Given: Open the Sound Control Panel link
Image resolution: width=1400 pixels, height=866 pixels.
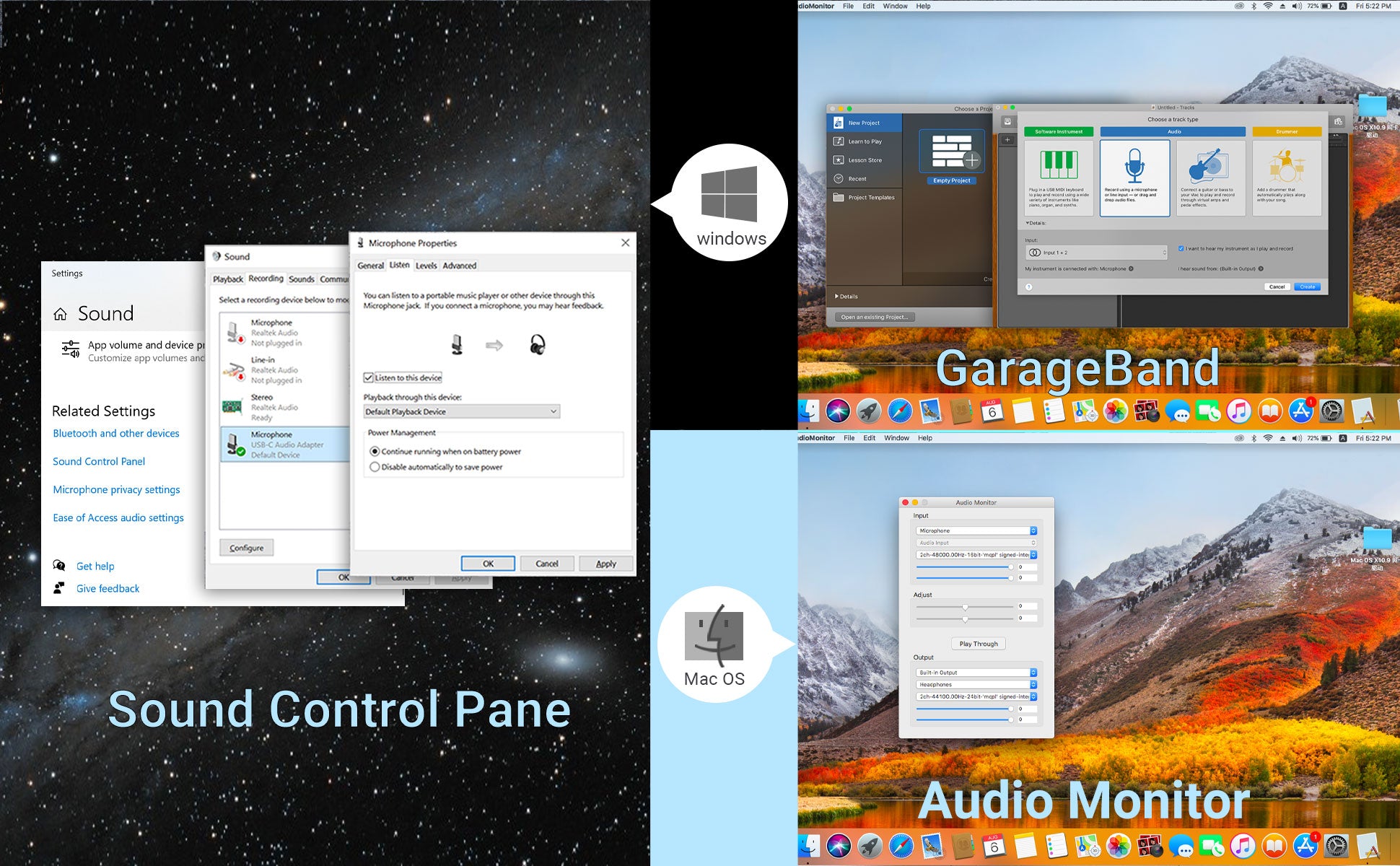Looking at the screenshot, I should pyautogui.click(x=99, y=461).
